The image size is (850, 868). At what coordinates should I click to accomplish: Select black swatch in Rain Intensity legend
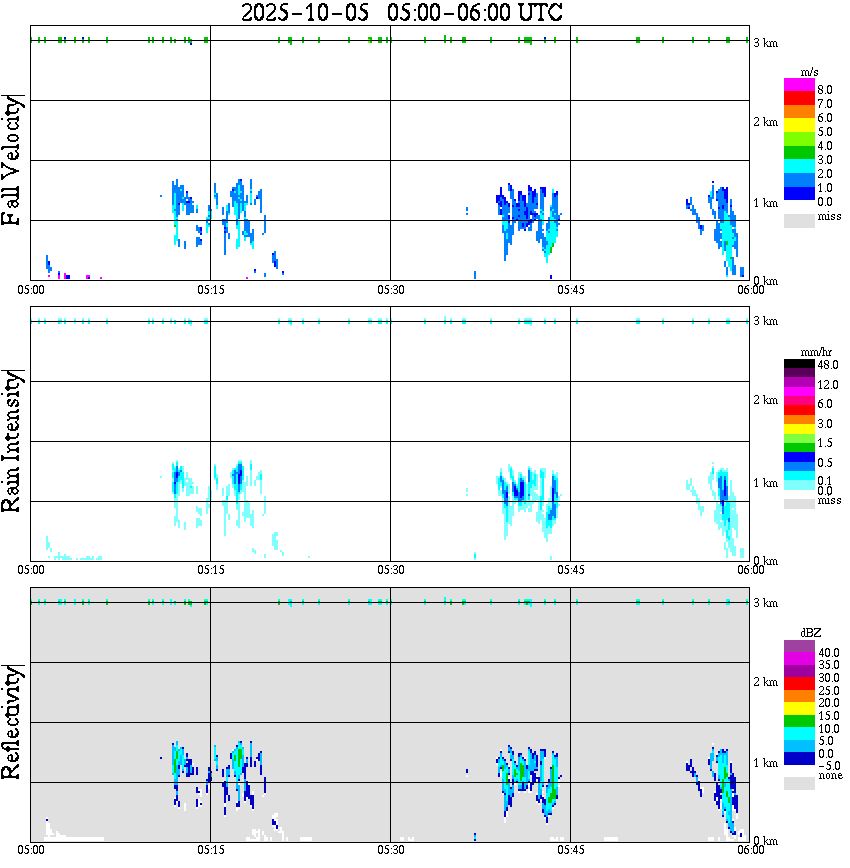[799, 363]
